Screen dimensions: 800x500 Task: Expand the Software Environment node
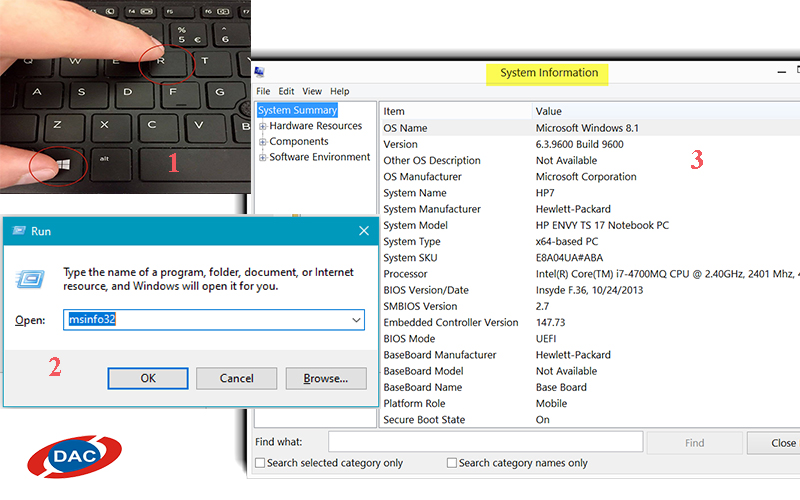[263, 157]
